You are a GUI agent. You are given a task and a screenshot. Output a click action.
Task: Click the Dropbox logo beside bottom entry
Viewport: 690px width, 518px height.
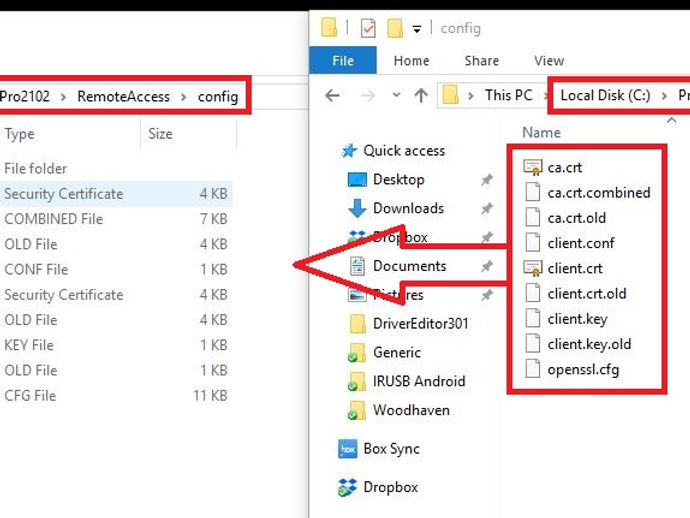[348, 488]
